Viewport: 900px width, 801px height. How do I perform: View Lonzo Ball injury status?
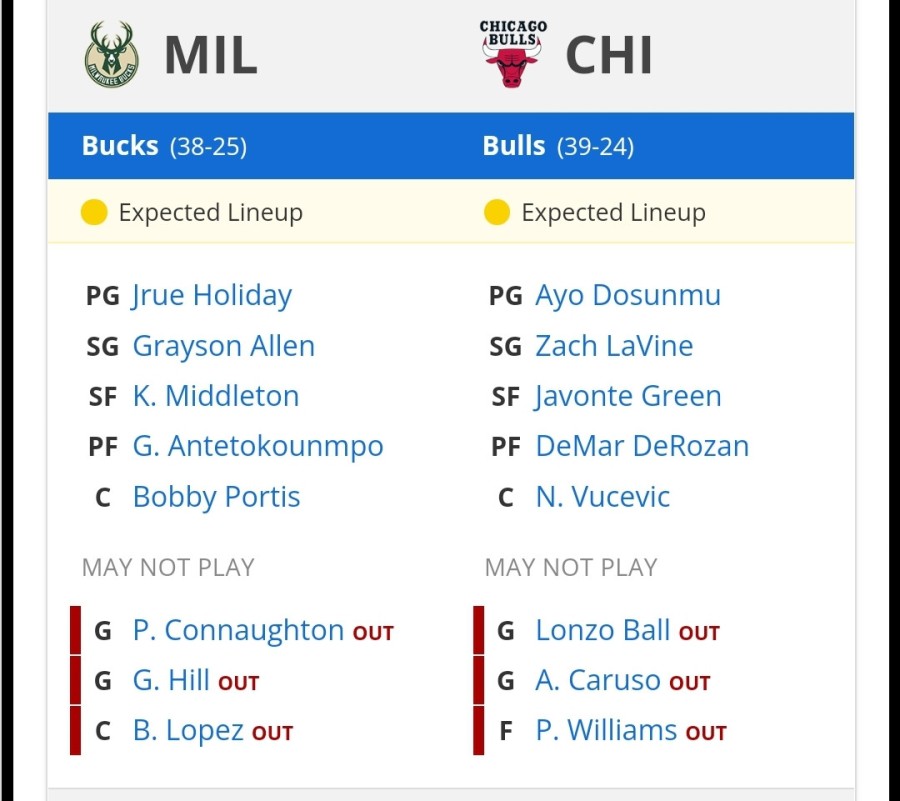coord(603,630)
